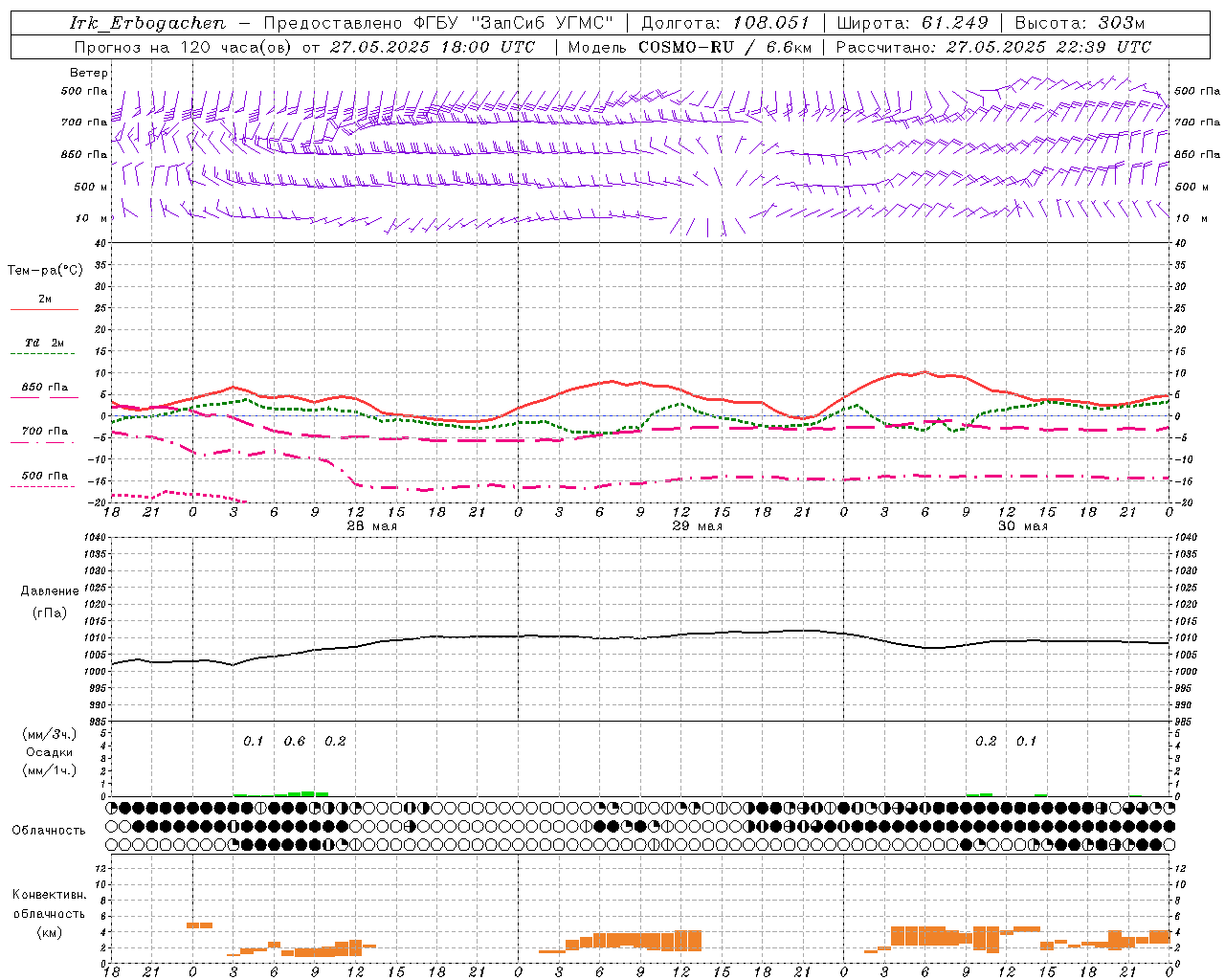Click the latitude value 61.249
This screenshot has height=980, width=1225.
[x=954, y=23]
